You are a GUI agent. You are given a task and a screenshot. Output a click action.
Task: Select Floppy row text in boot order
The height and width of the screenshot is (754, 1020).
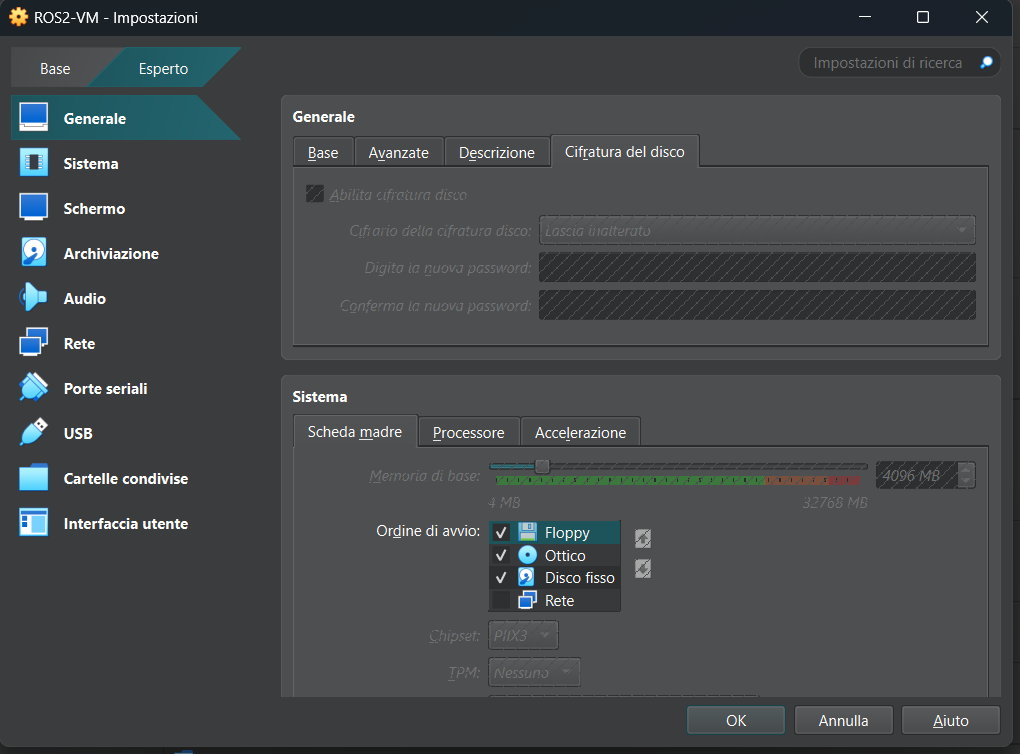tap(567, 533)
